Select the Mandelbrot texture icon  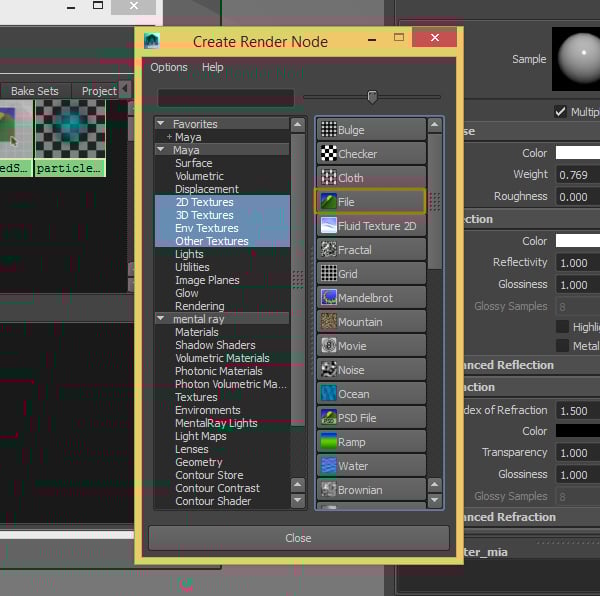329,298
